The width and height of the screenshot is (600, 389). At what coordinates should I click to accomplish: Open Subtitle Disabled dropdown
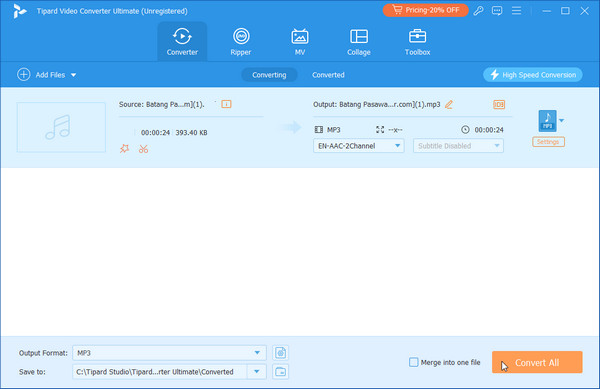click(458, 146)
